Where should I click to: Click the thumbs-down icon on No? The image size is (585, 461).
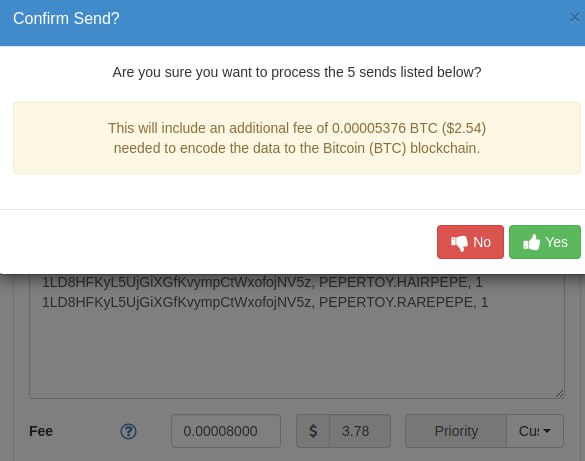pyautogui.click(x=459, y=243)
